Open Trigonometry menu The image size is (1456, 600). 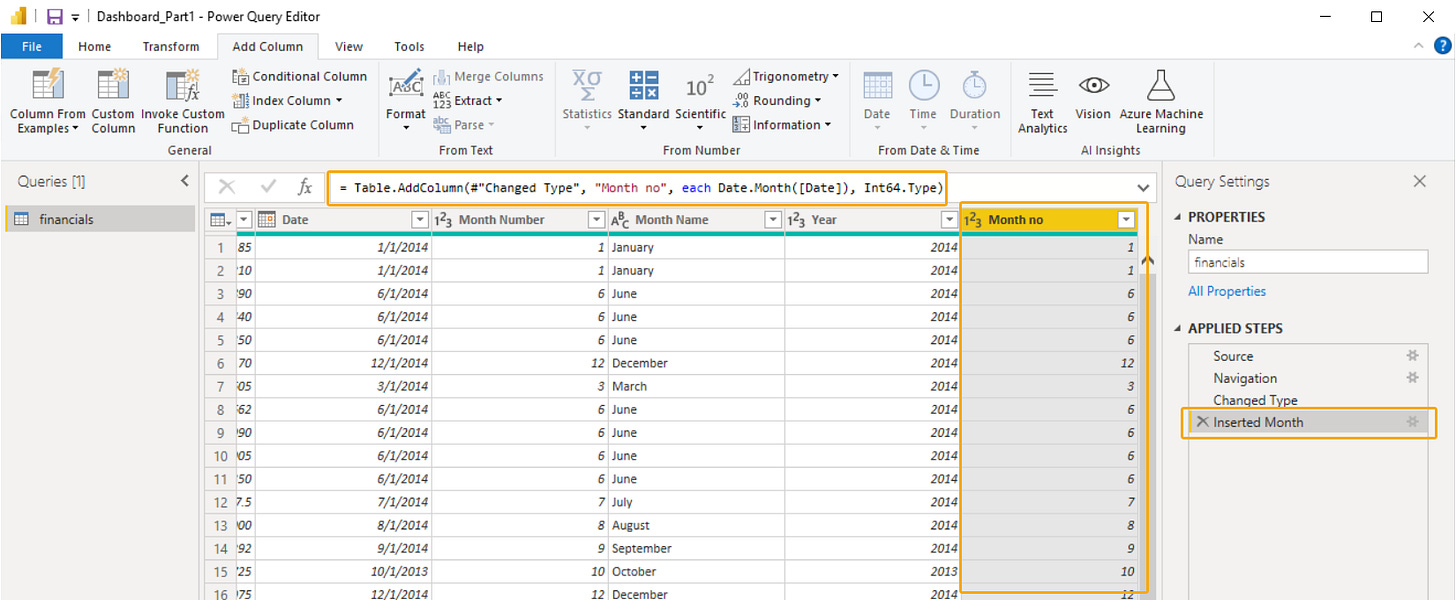pos(785,76)
